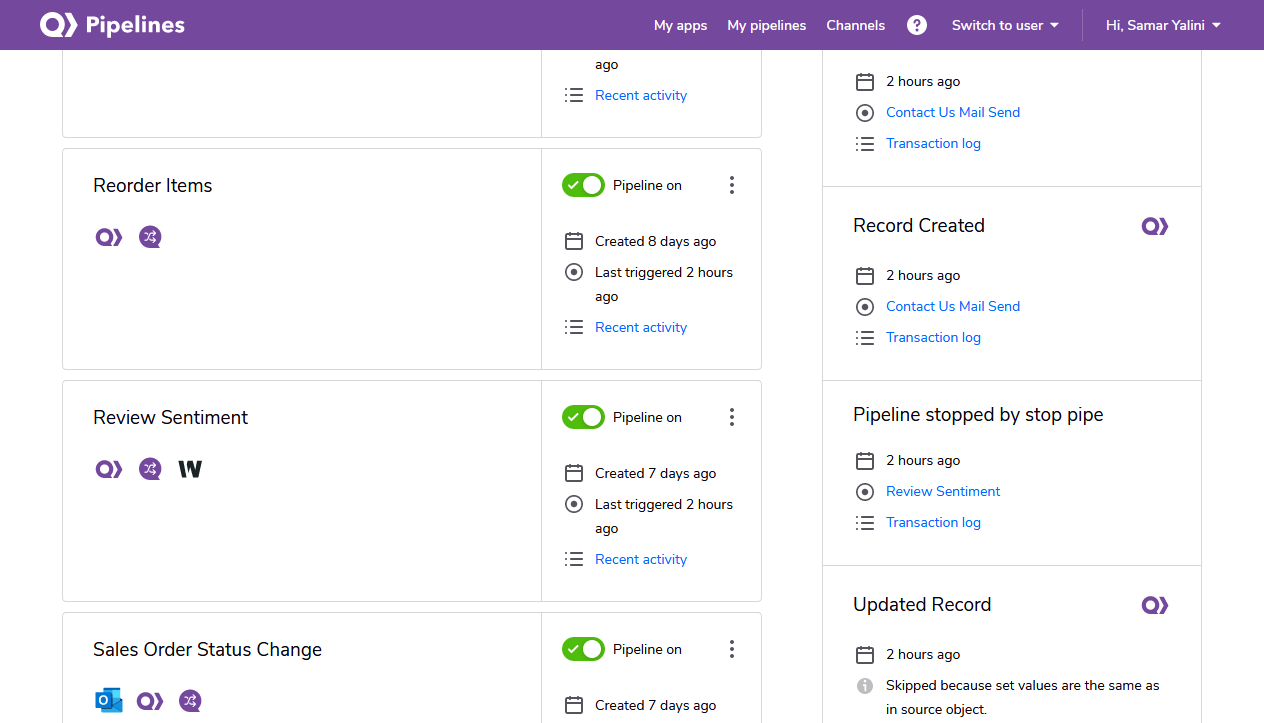
Task: Click the Quickbase app icon under Reorder Items
Action: tap(109, 237)
